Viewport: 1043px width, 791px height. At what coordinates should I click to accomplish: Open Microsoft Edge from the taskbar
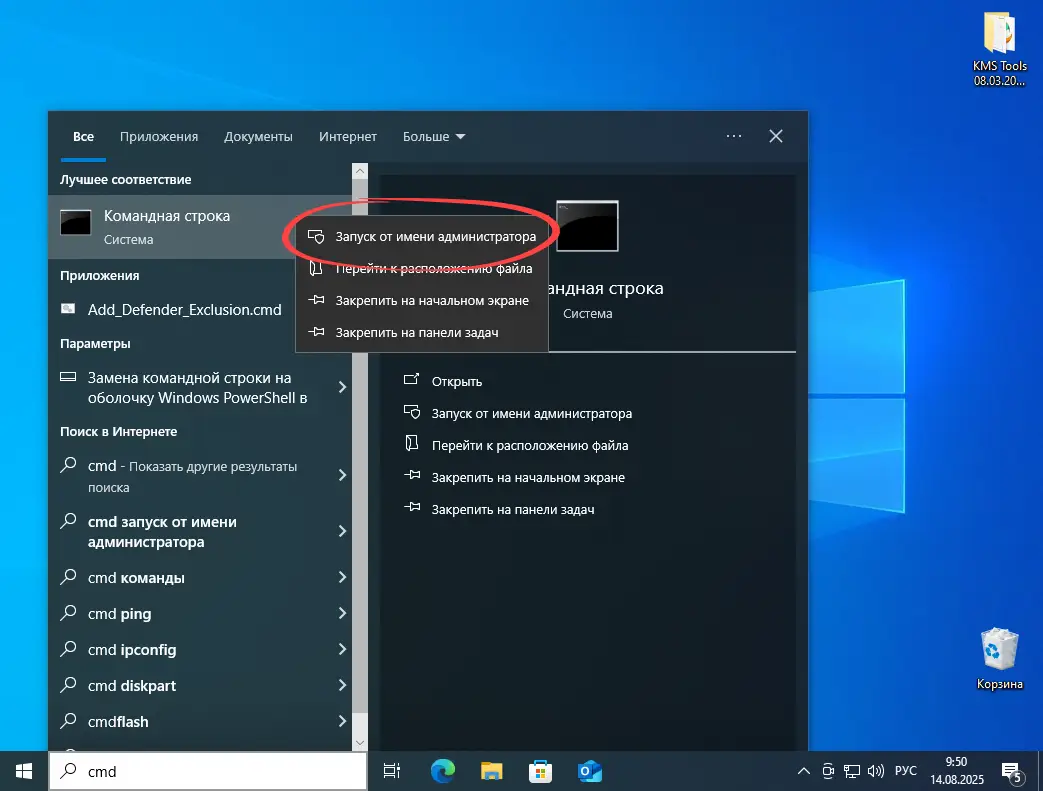pos(442,771)
